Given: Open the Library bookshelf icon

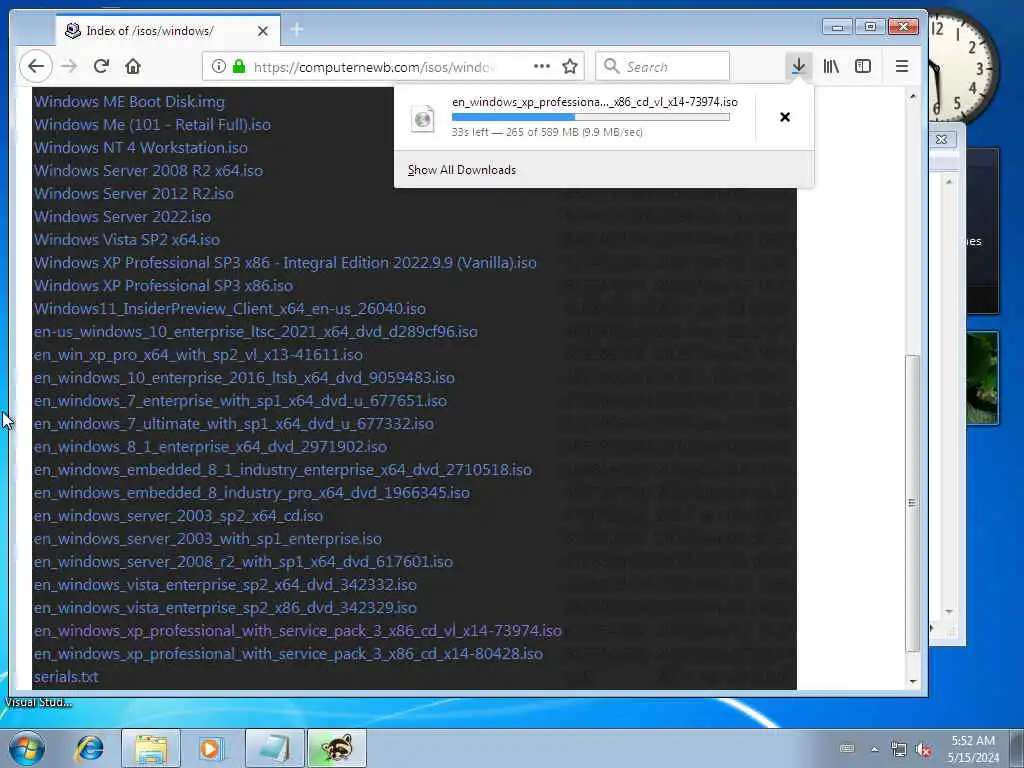Looking at the screenshot, I should [x=831, y=66].
